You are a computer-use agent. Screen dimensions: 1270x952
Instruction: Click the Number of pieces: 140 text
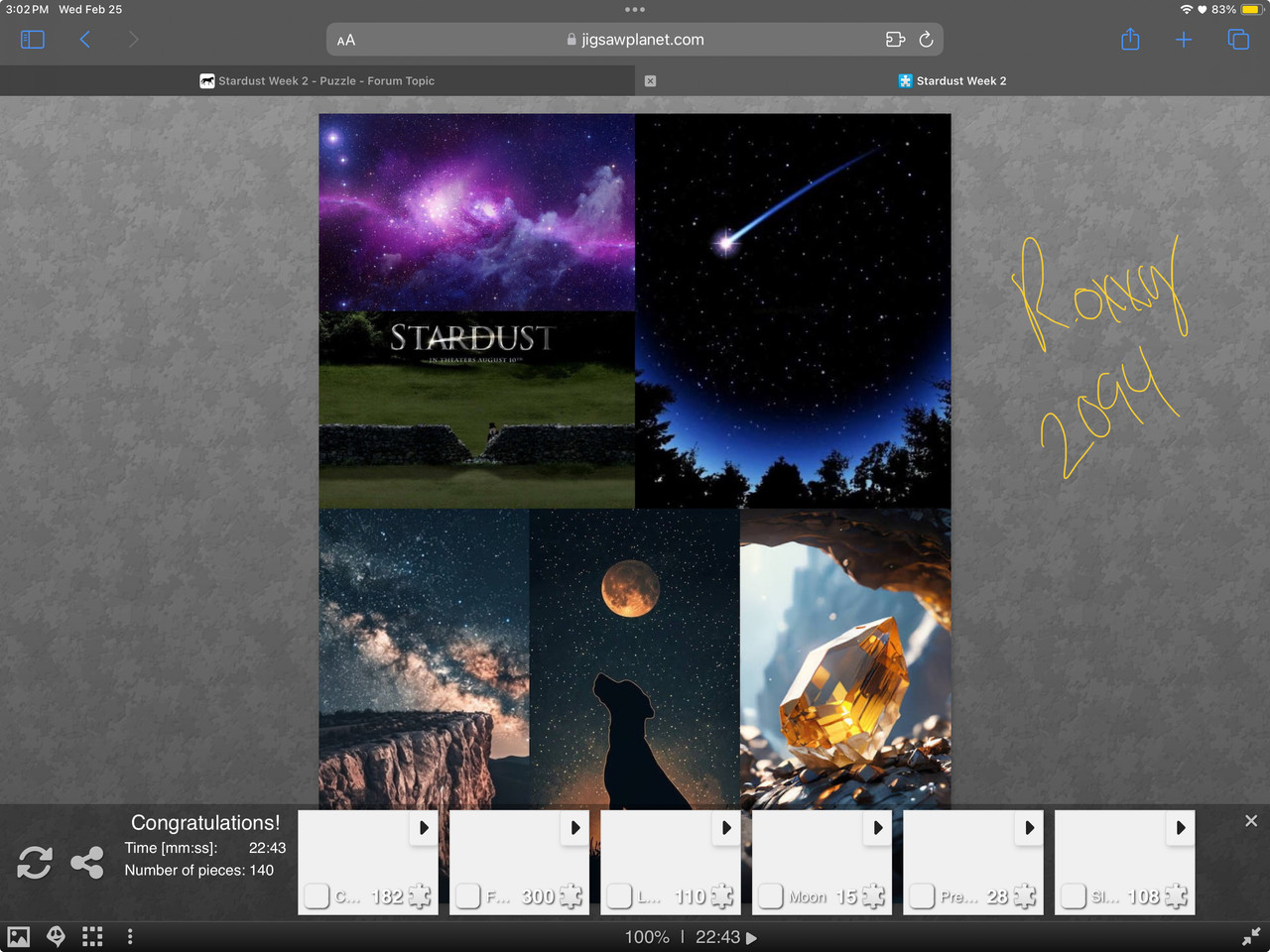(199, 870)
